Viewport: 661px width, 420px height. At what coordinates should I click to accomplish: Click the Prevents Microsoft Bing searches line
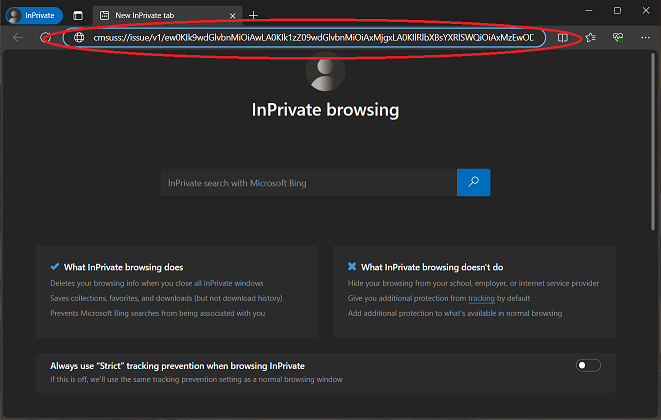[158, 313]
